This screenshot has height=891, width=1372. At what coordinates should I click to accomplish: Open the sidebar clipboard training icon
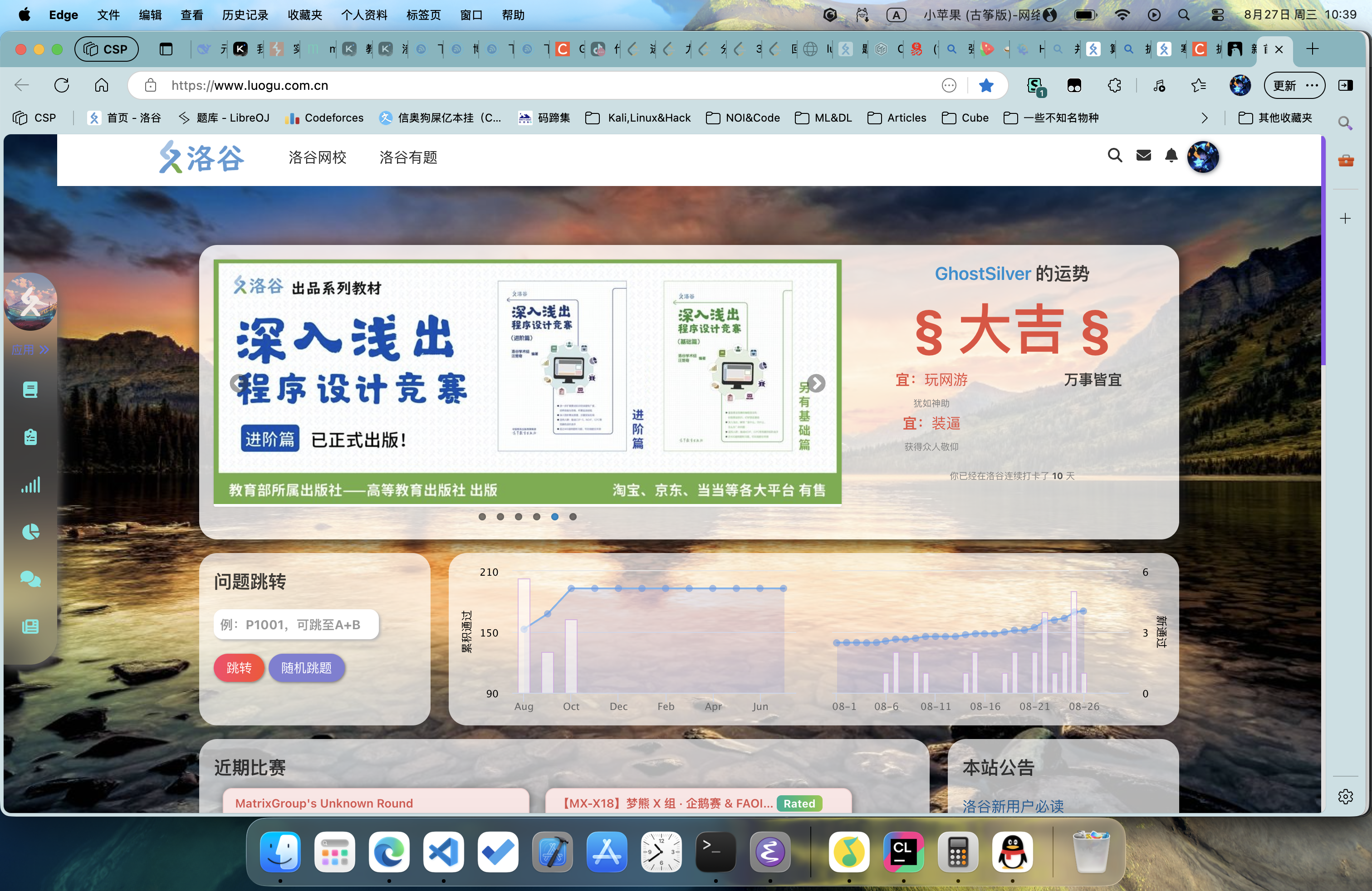(x=30, y=437)
